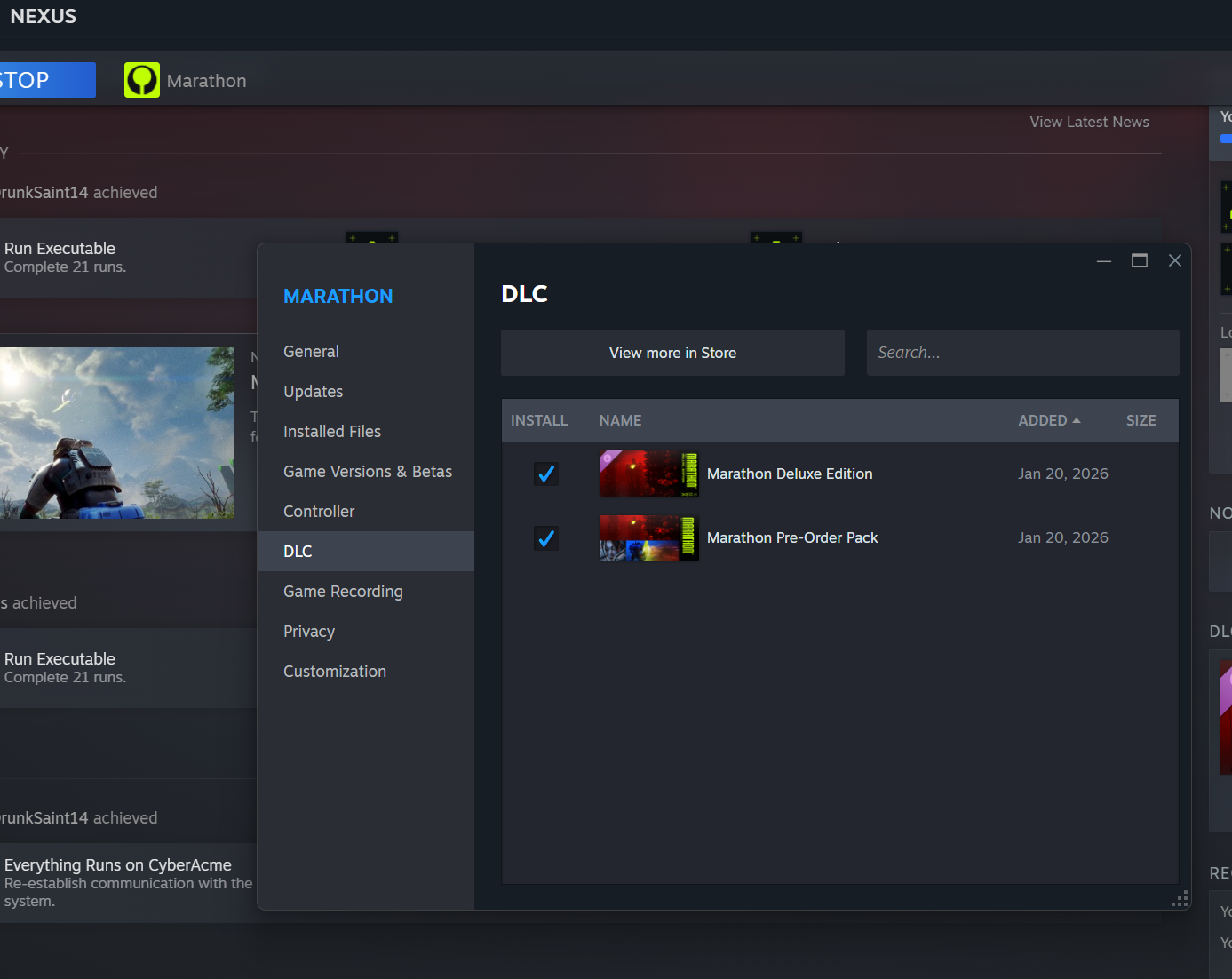Minimize the Marathon properties window
Screen dimensions: 1232x979
pos(1104,260)
